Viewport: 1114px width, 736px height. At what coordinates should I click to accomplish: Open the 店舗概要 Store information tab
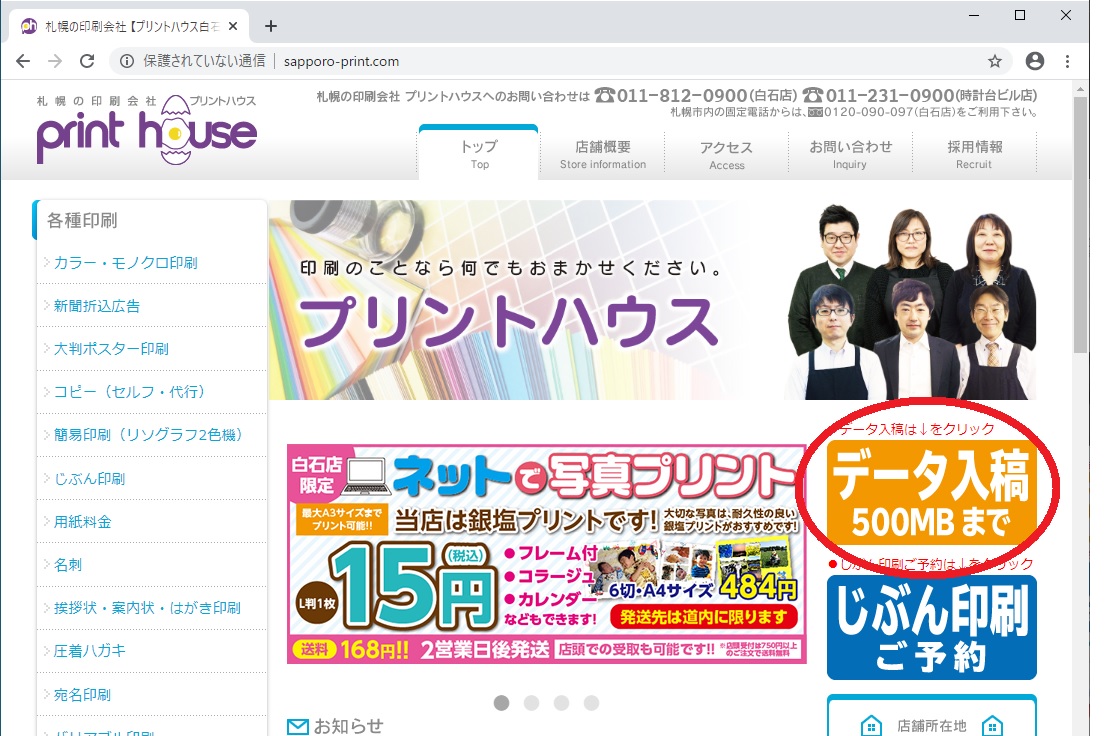(602, 153)
